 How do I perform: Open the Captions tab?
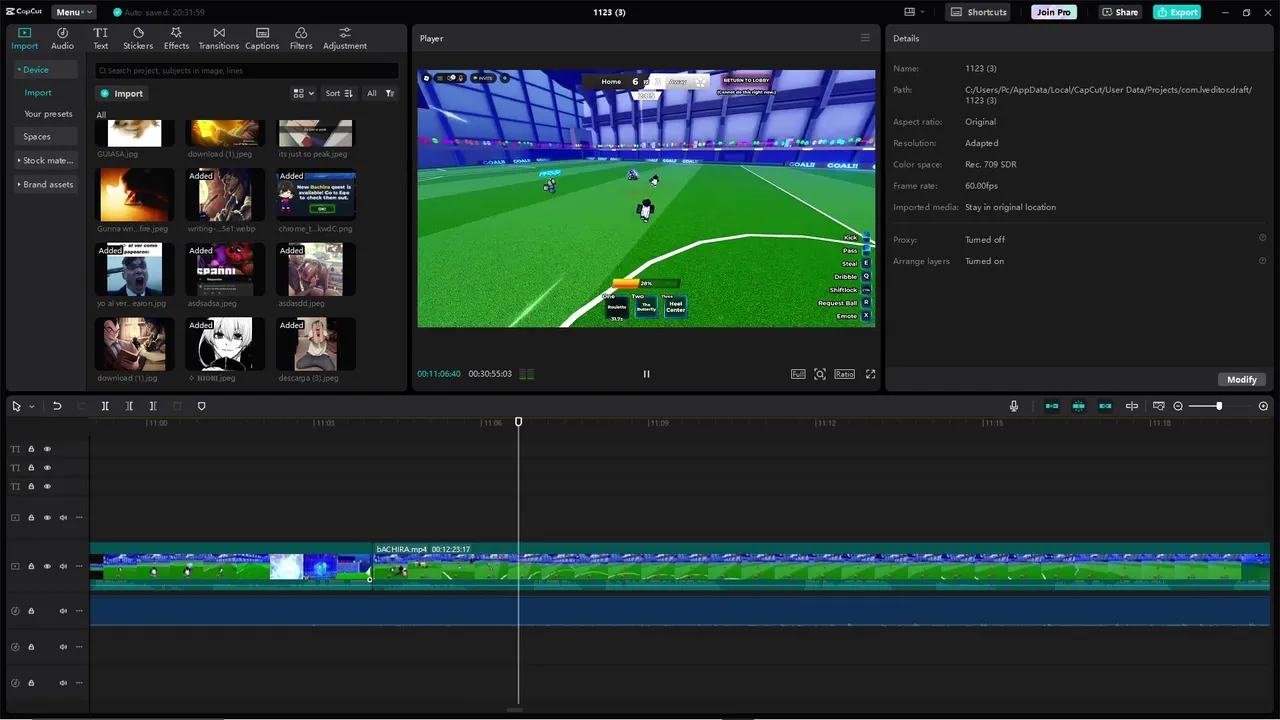pos(262,38)
